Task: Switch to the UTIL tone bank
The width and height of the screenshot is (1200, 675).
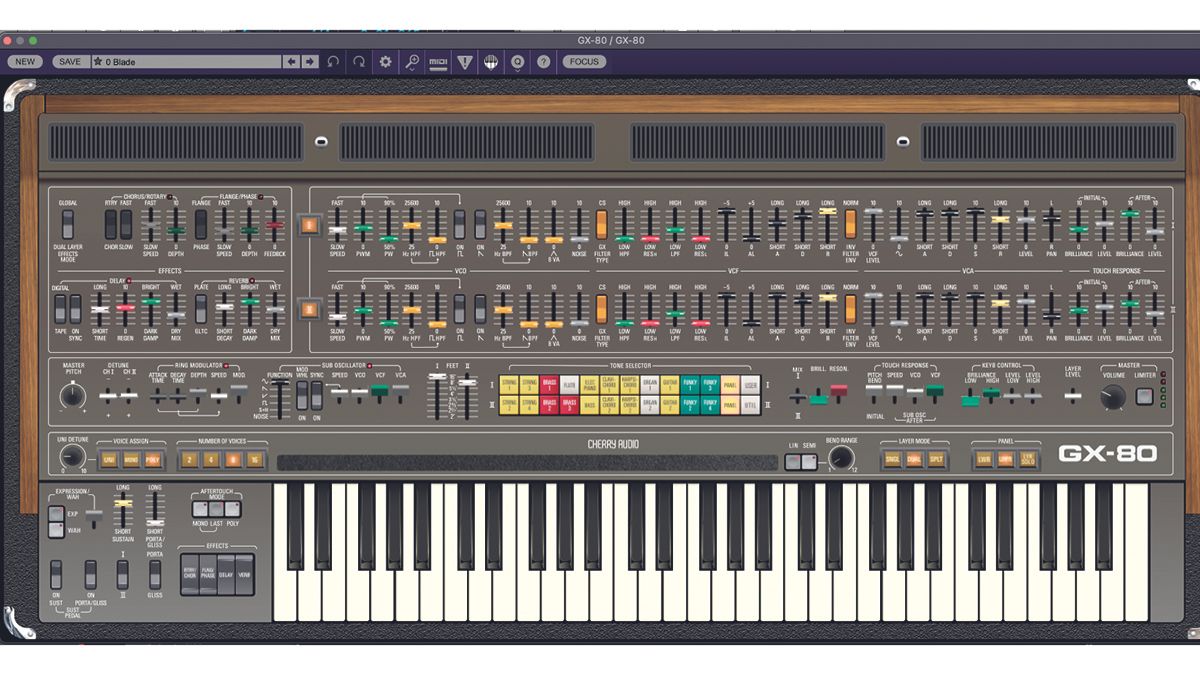Action: pos(751,404)
